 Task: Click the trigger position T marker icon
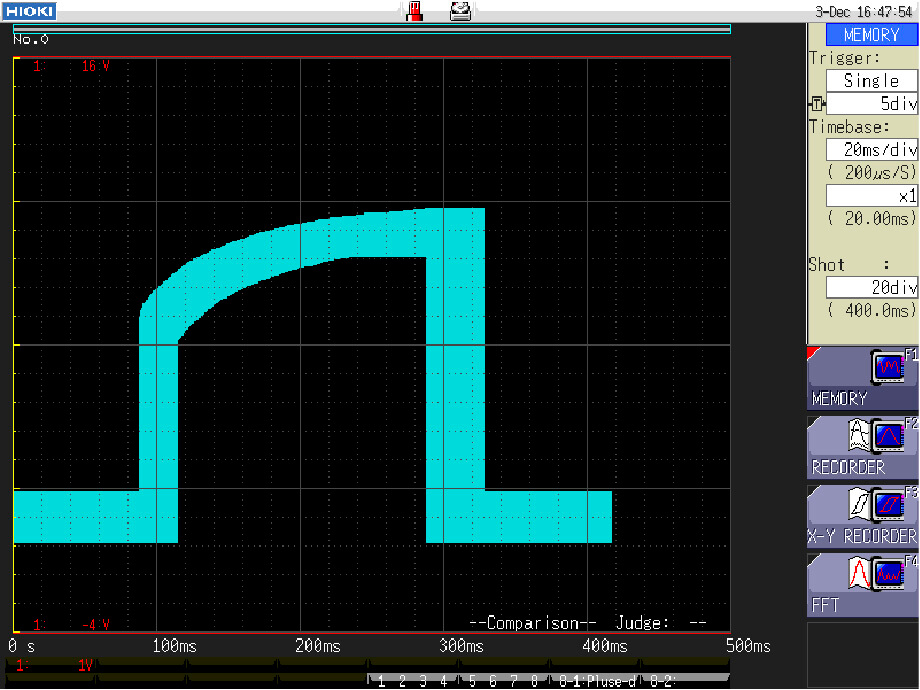(817, 104)
